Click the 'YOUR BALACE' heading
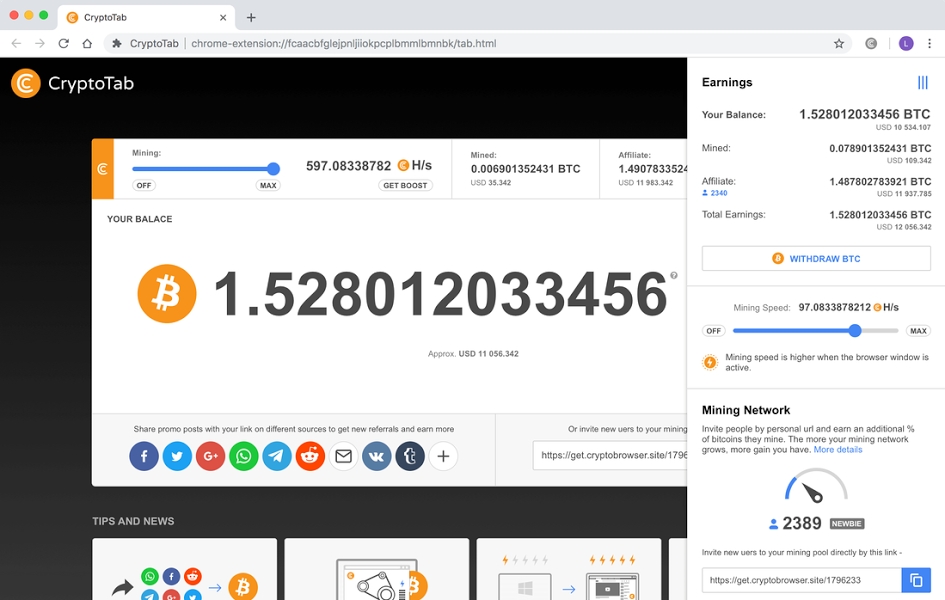Screen dimensions: 945x600 [140, 219]
